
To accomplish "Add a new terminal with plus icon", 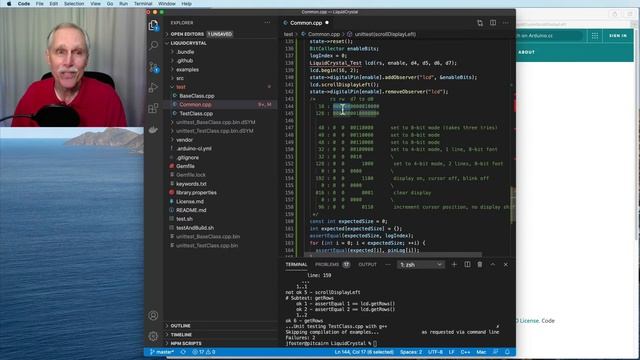I will pos(454,264).
